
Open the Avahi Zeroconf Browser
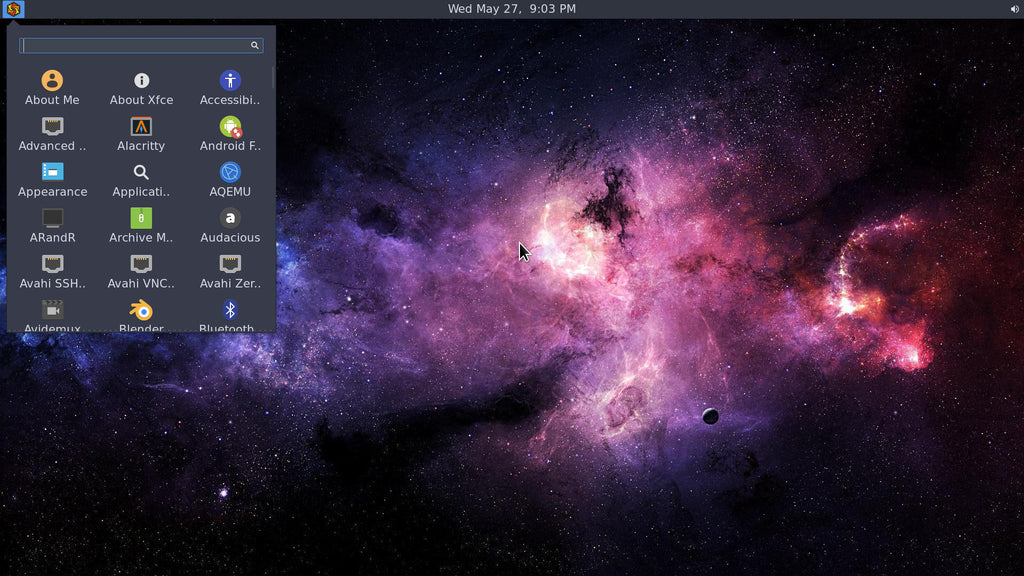[x=230, y=269]
